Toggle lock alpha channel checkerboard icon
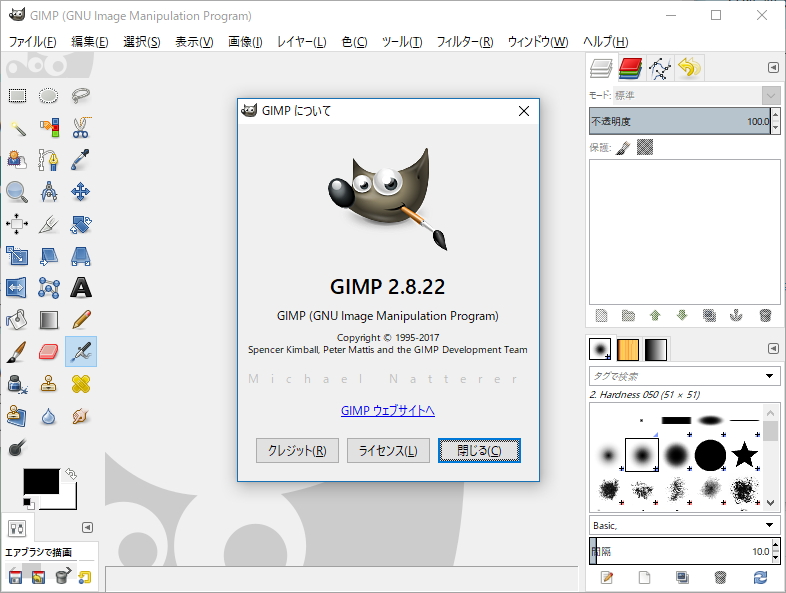 click(x=645, y=147)
